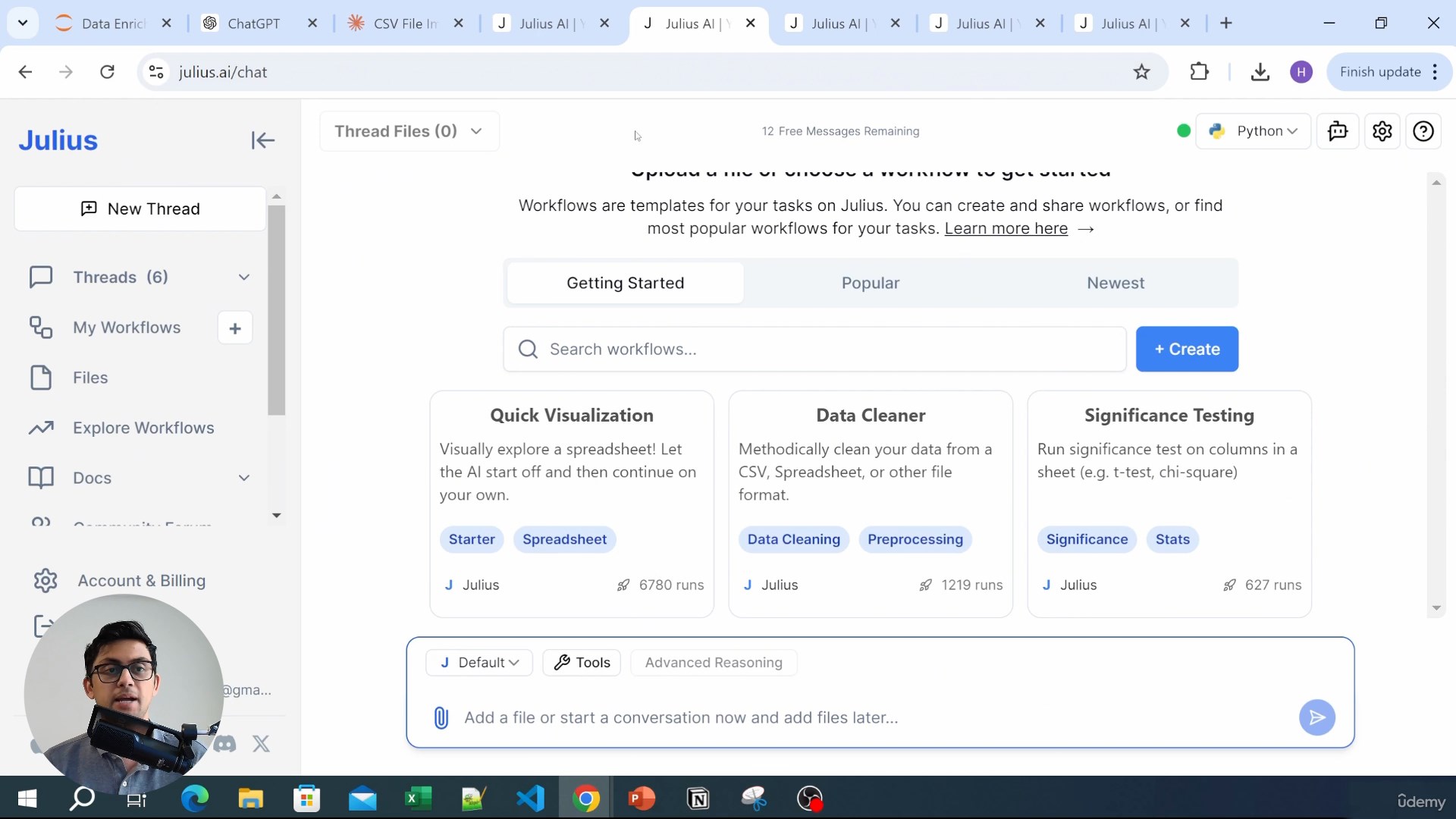The image size is (1456, 819).
Task: Select the Getting Started tab
Action: point(625,283)
